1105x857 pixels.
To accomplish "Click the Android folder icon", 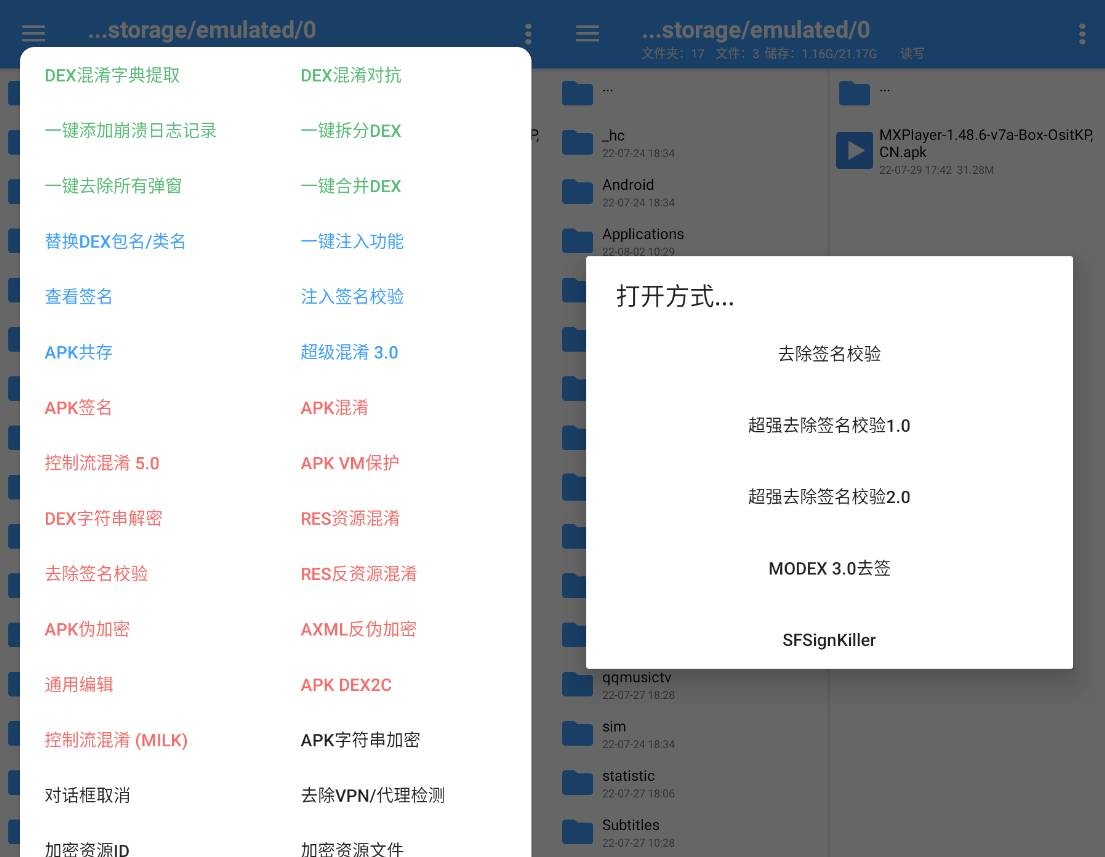I will tap(577, 192).
